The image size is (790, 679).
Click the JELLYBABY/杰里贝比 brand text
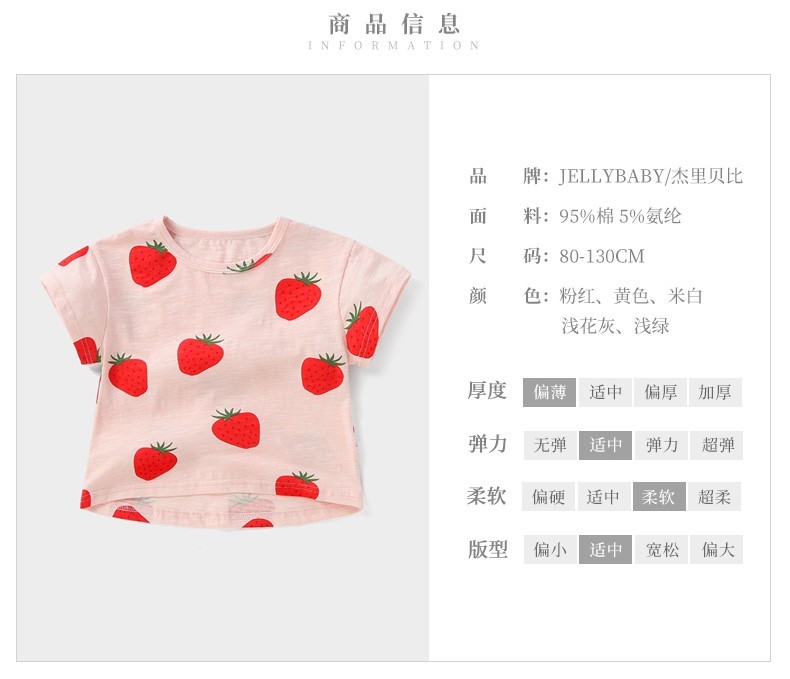[651, 176]
